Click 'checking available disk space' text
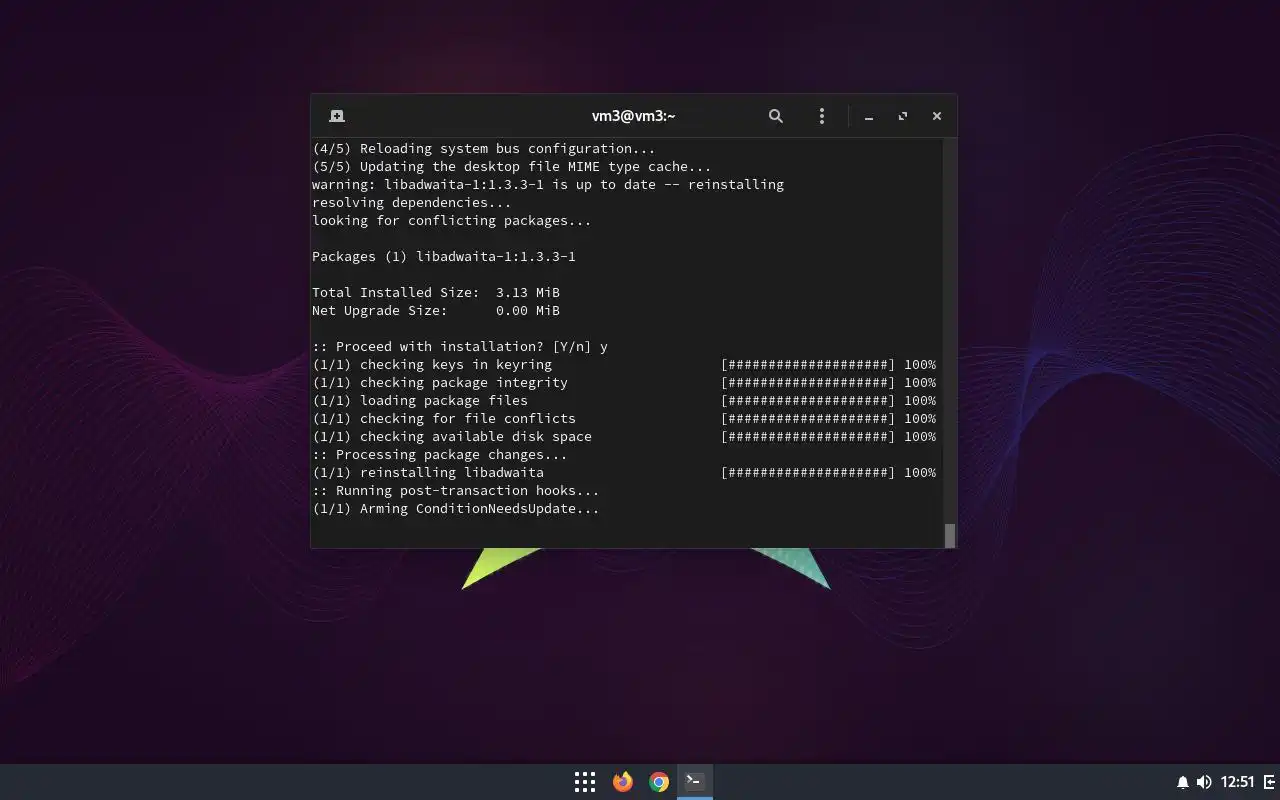This screenshot has width=1280, height=800. coord(476,436)
